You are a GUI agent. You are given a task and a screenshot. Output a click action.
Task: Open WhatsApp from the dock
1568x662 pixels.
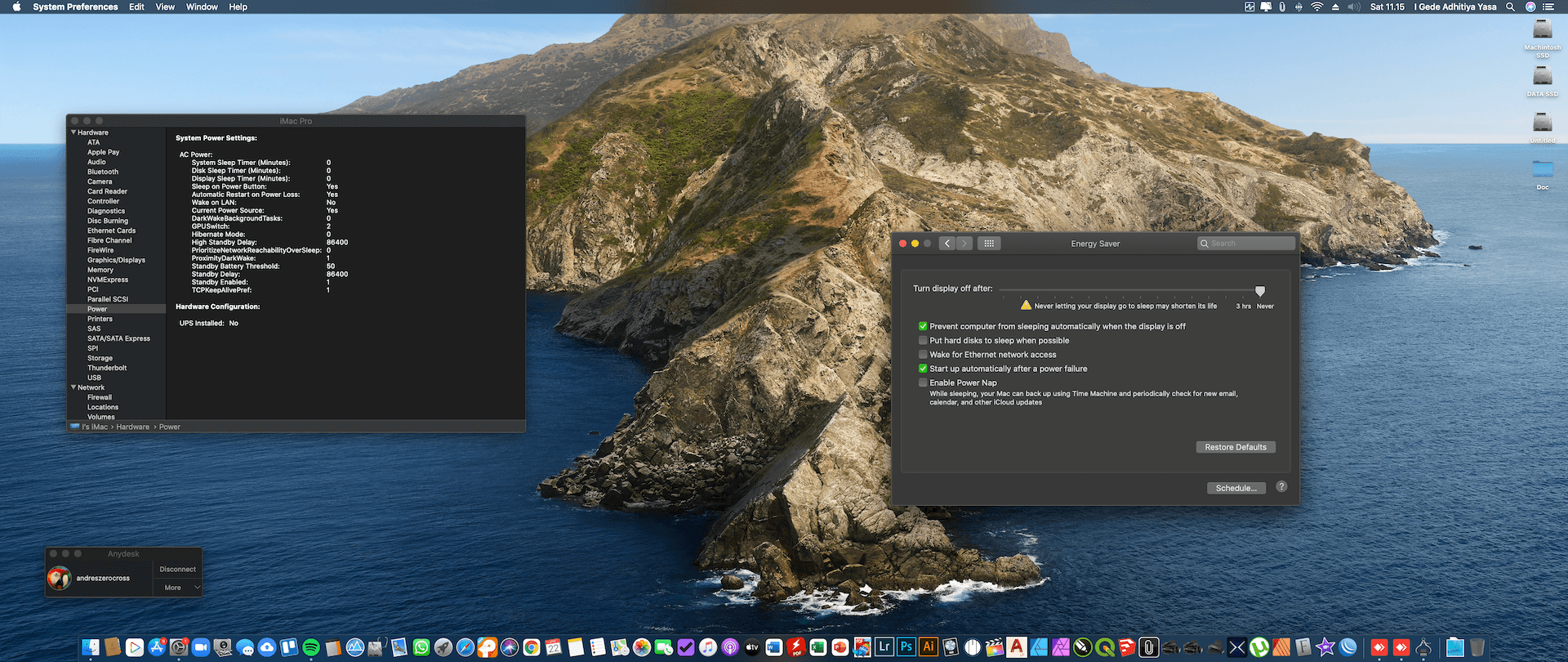421,648
